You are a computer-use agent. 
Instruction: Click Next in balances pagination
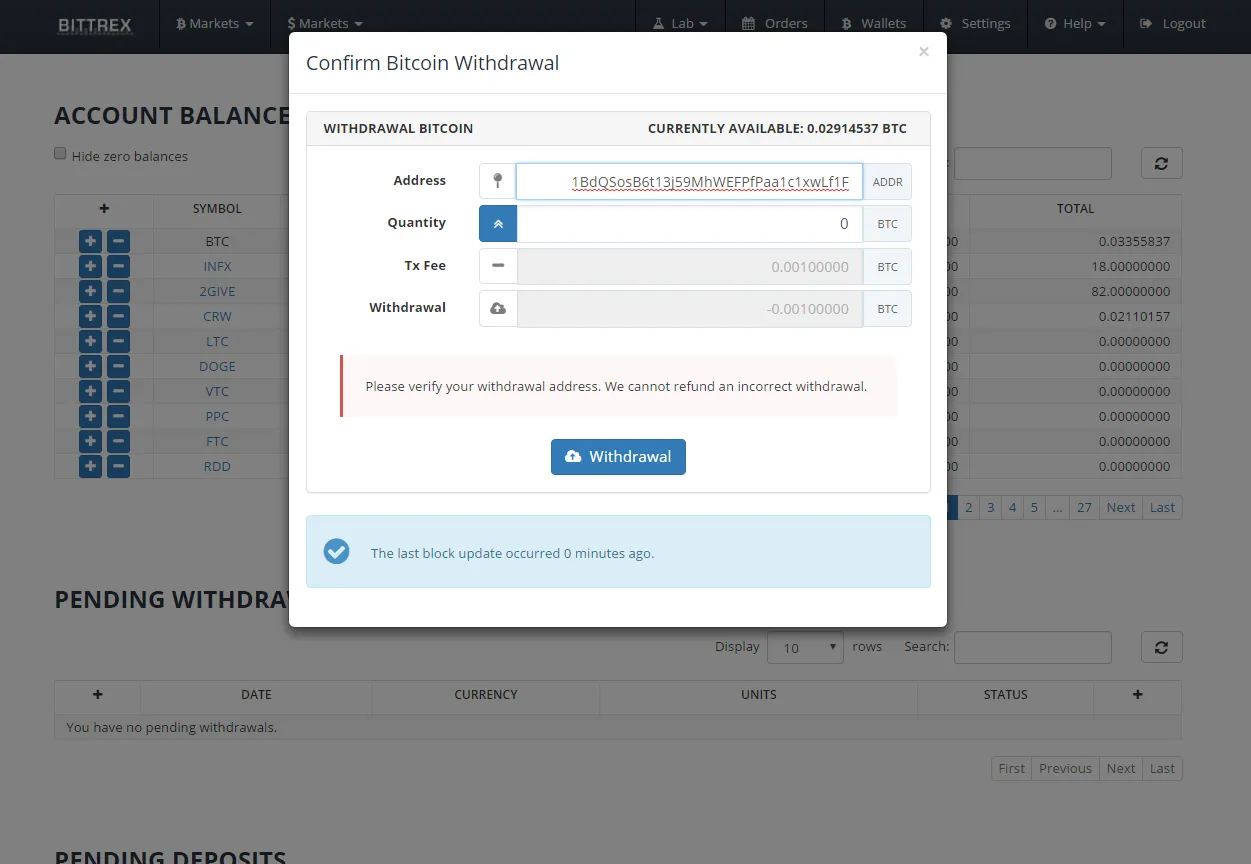pos(1121,508)
